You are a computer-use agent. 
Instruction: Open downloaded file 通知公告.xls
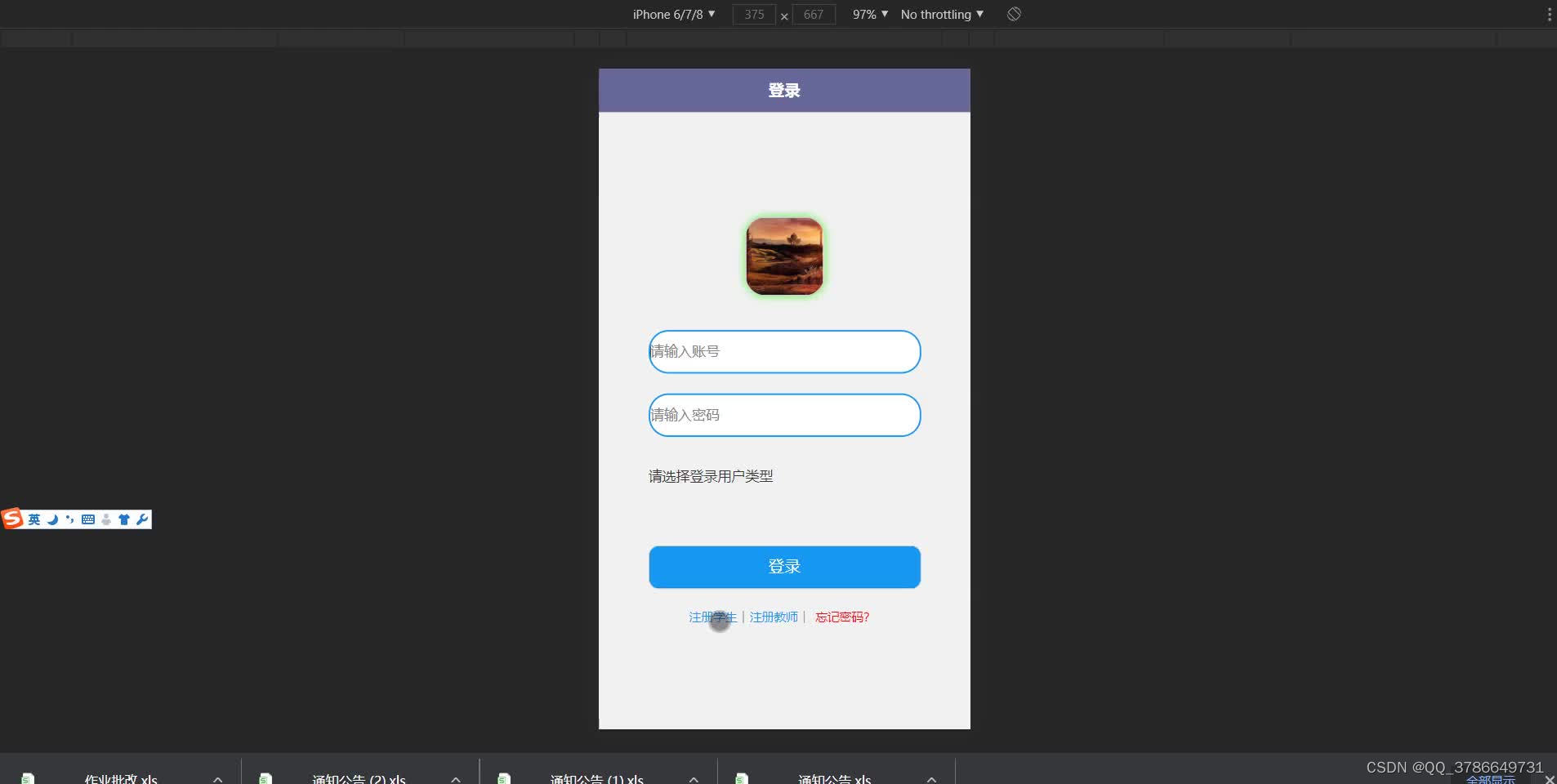click(834, 779)
